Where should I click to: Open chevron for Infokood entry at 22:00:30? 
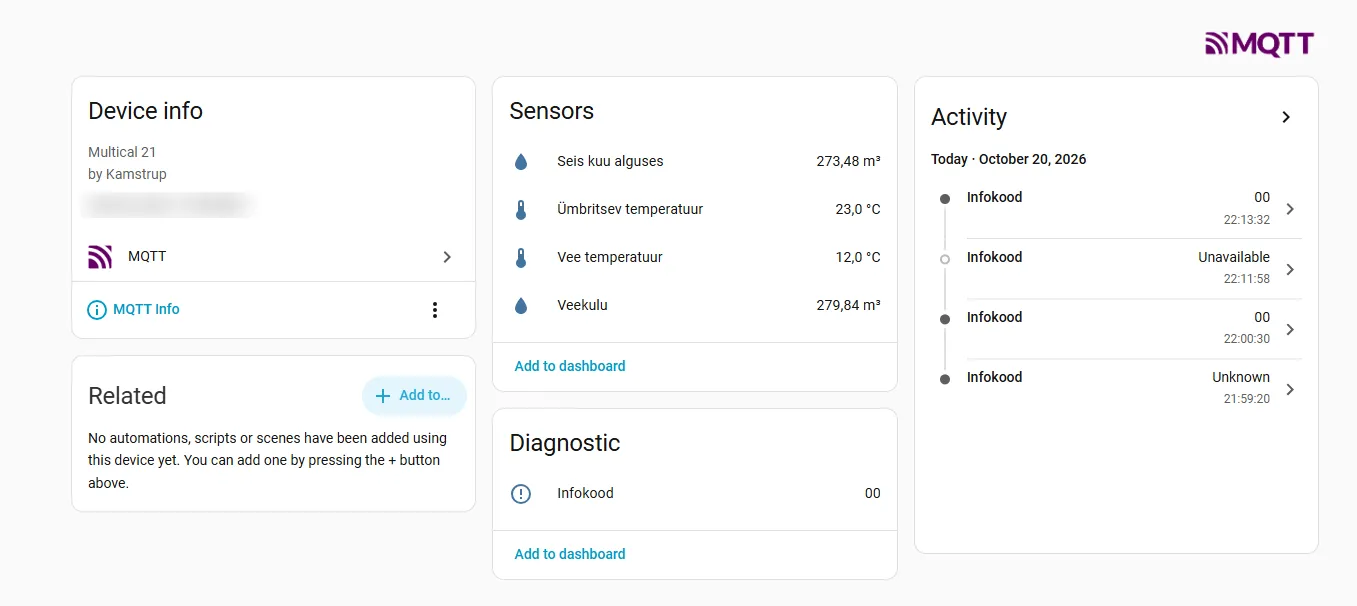pyautogui.click(x=1290, y=329)
